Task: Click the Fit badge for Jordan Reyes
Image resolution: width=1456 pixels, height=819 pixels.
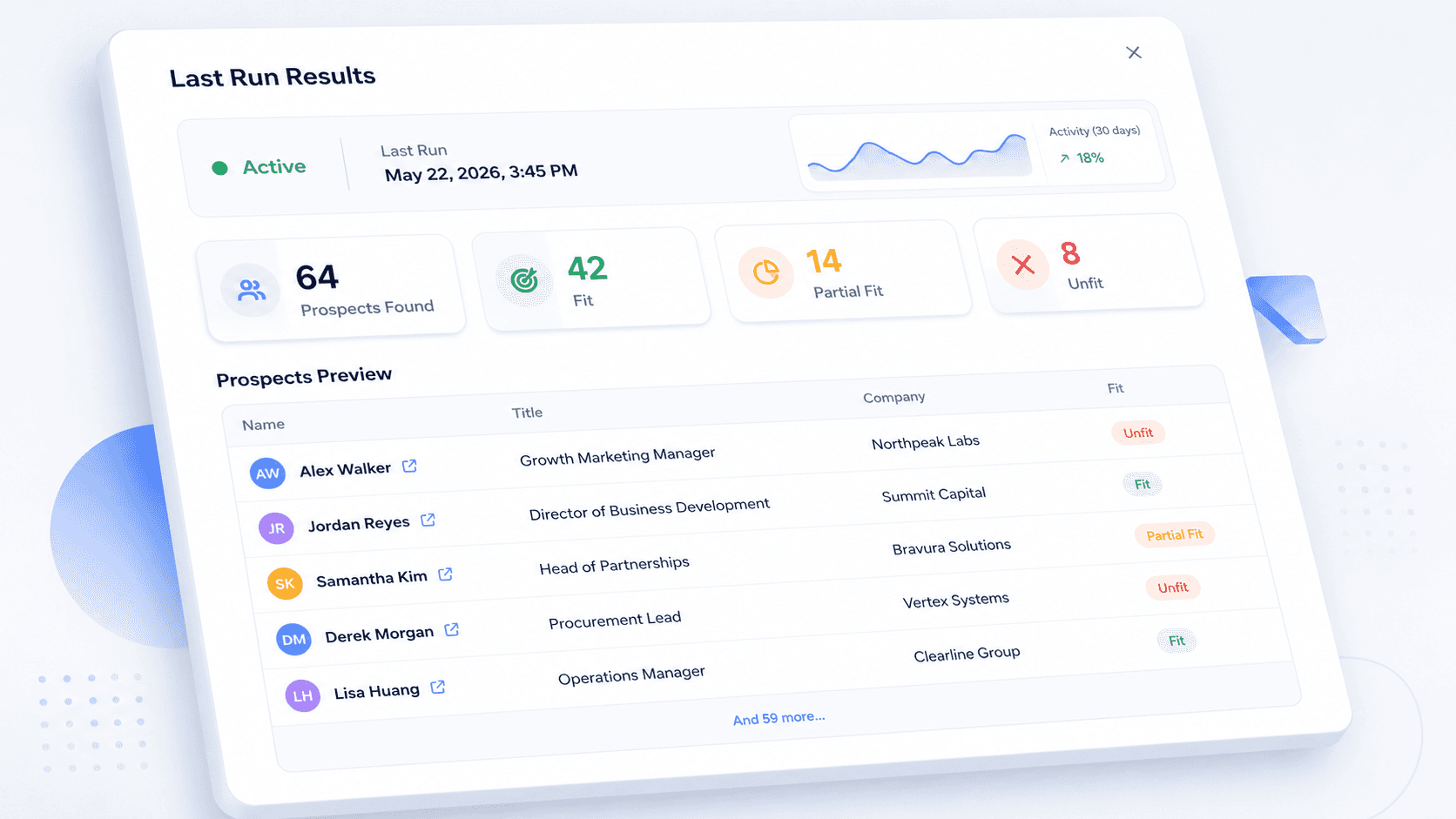Action: click(1143, 484)
